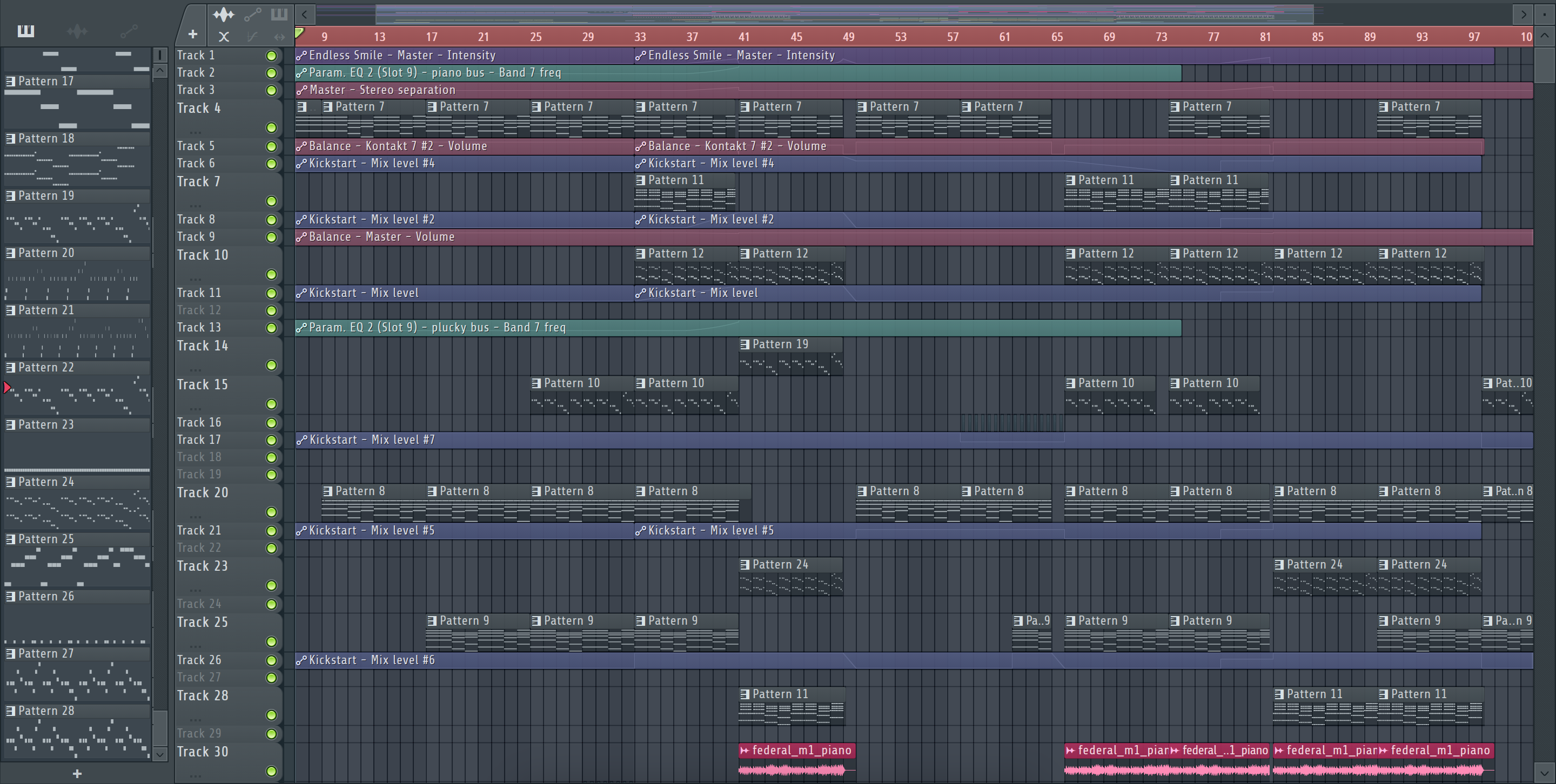The height and width of the screenshot is (784, 1556).
Task: Click automation icon of Kickstart Mix level #7 clip
Action: [x=302, y=440]
